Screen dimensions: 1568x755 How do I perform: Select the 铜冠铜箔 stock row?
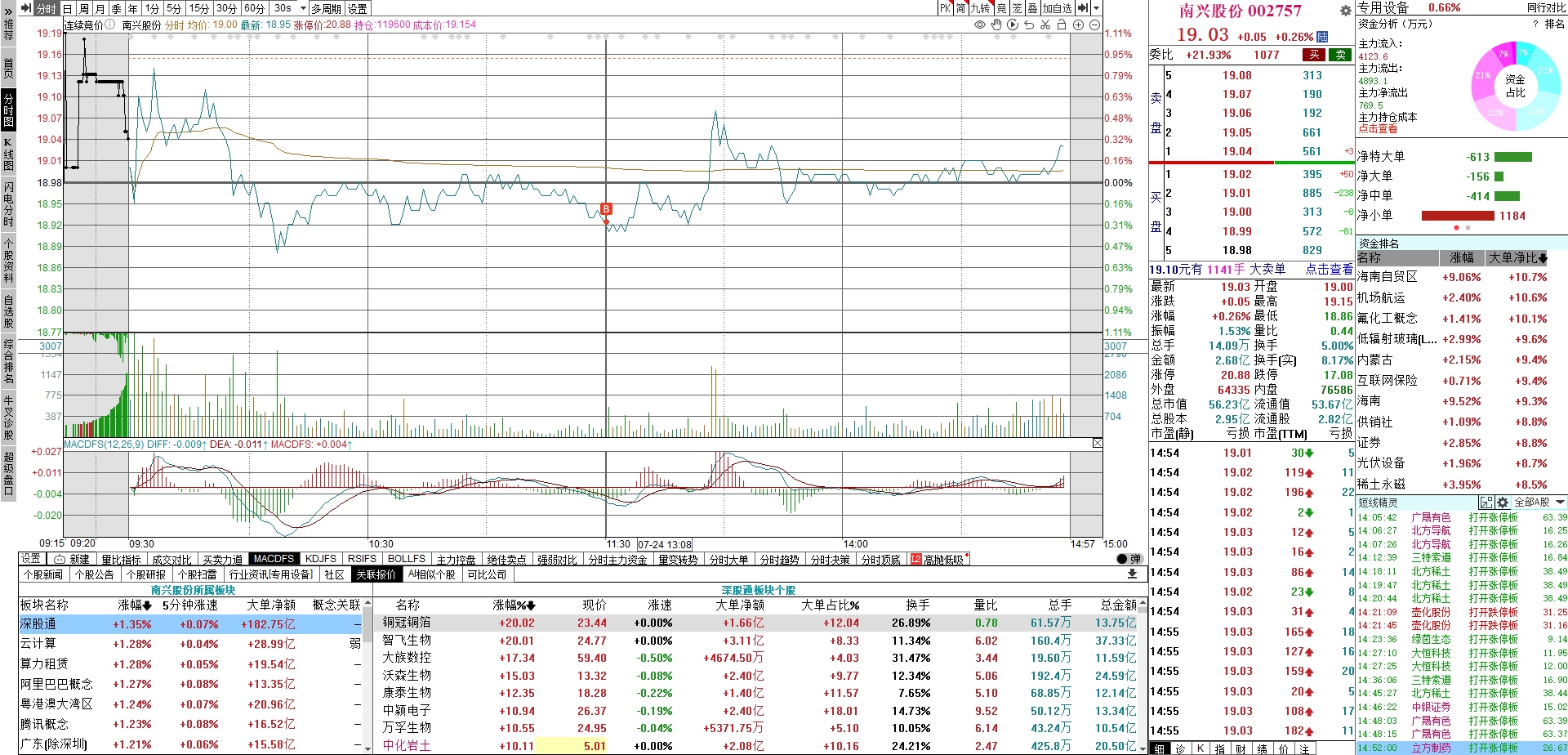(757, 623)
